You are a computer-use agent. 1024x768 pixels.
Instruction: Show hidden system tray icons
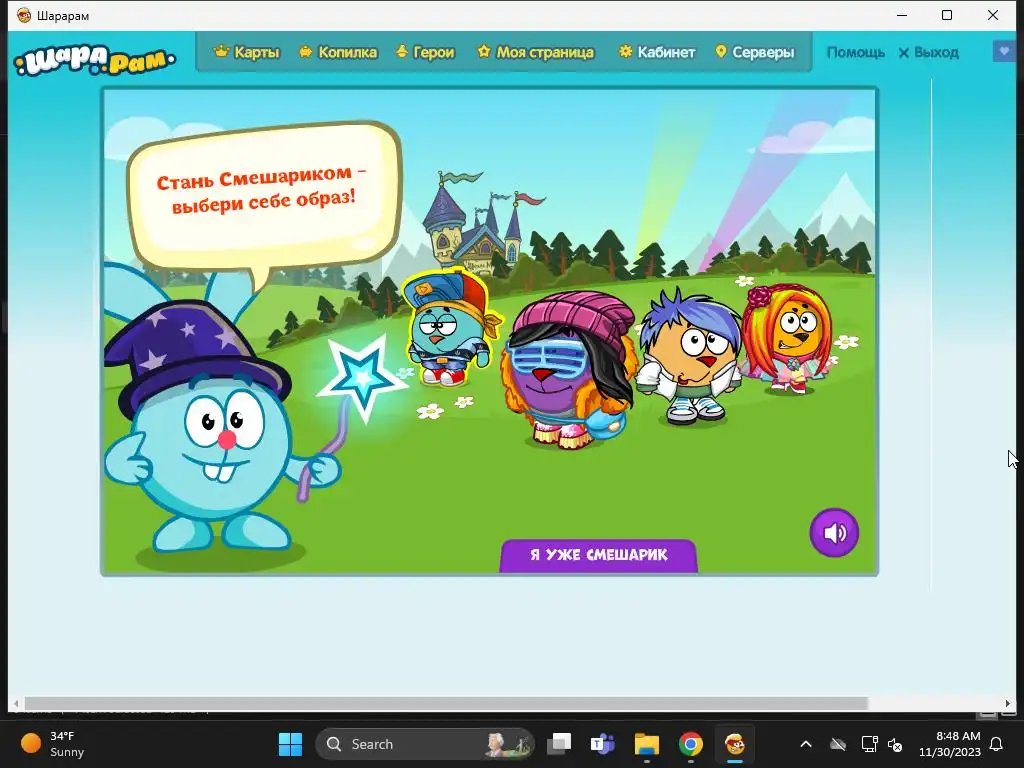(x=806, y=744)
